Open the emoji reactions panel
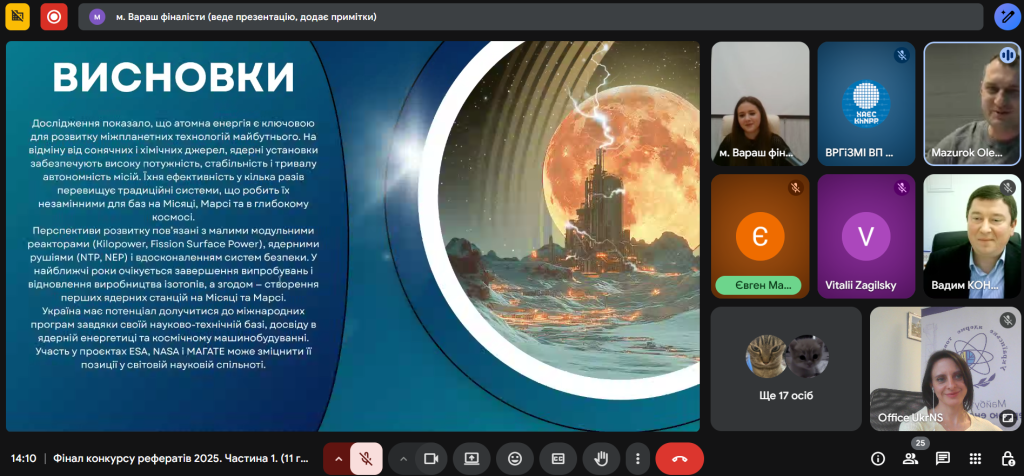Viewport: 1024px width, 476px height. click(x=515, y=458)
